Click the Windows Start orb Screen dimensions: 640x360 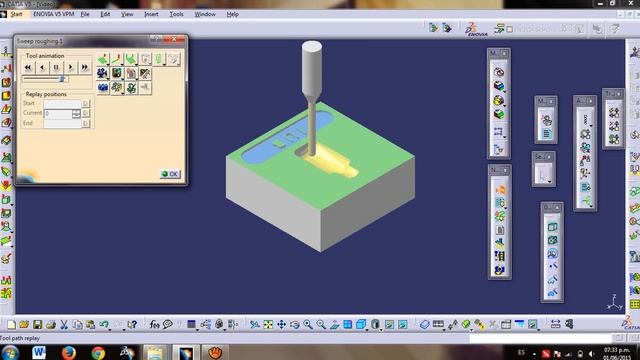click(10, 352)
